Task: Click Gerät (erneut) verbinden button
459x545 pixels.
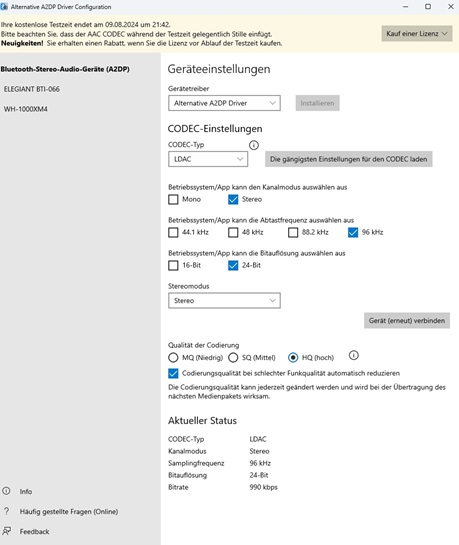Action: coord(407,320)
